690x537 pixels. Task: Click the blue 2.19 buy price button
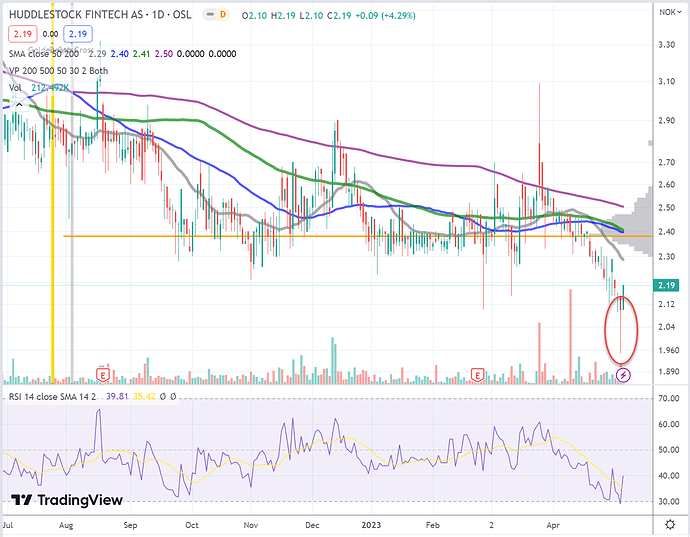pos(78,34)
